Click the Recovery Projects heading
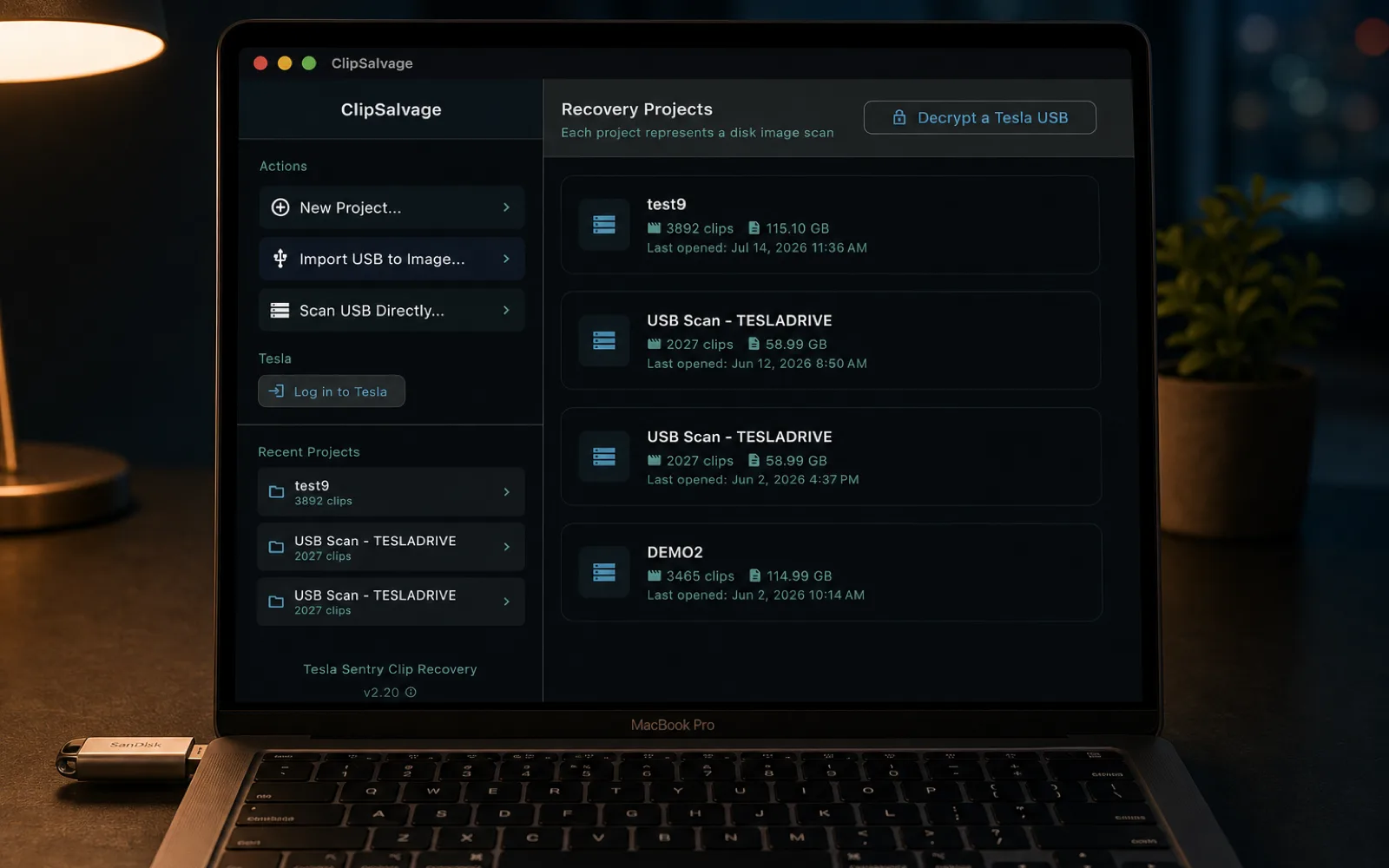 pos(636,109)
